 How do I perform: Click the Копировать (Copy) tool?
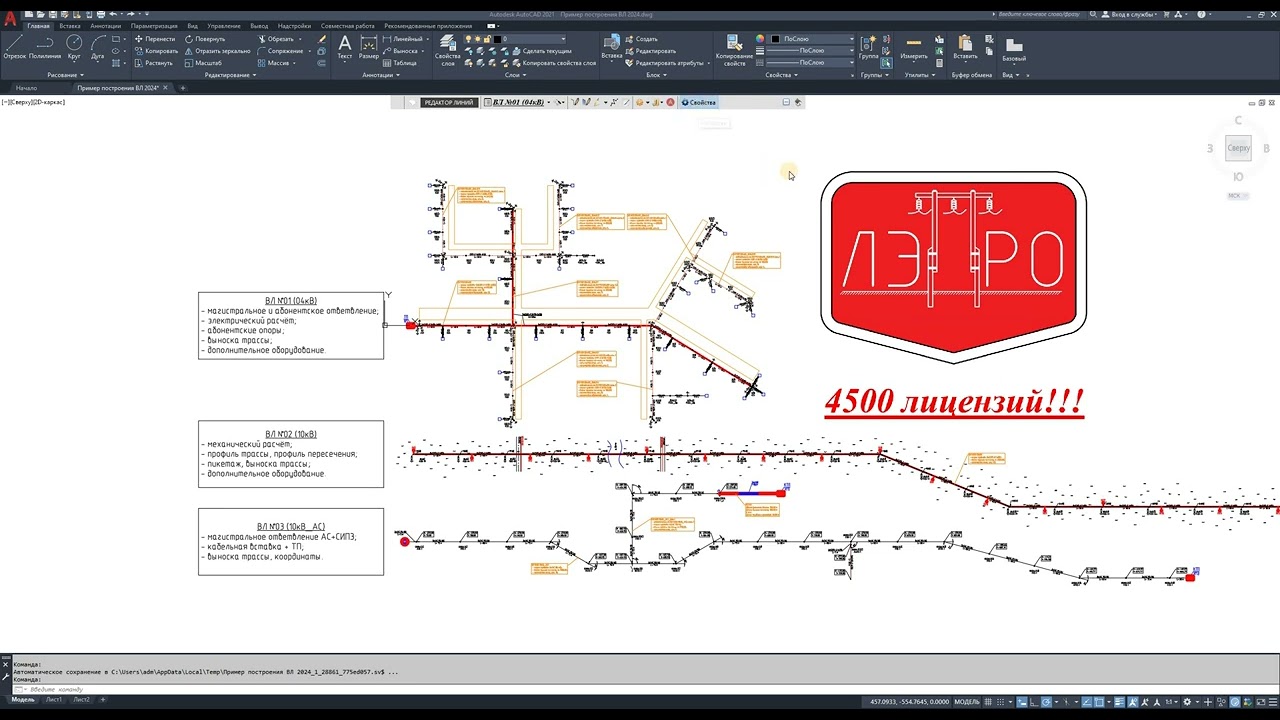click(x=155, y=51)
